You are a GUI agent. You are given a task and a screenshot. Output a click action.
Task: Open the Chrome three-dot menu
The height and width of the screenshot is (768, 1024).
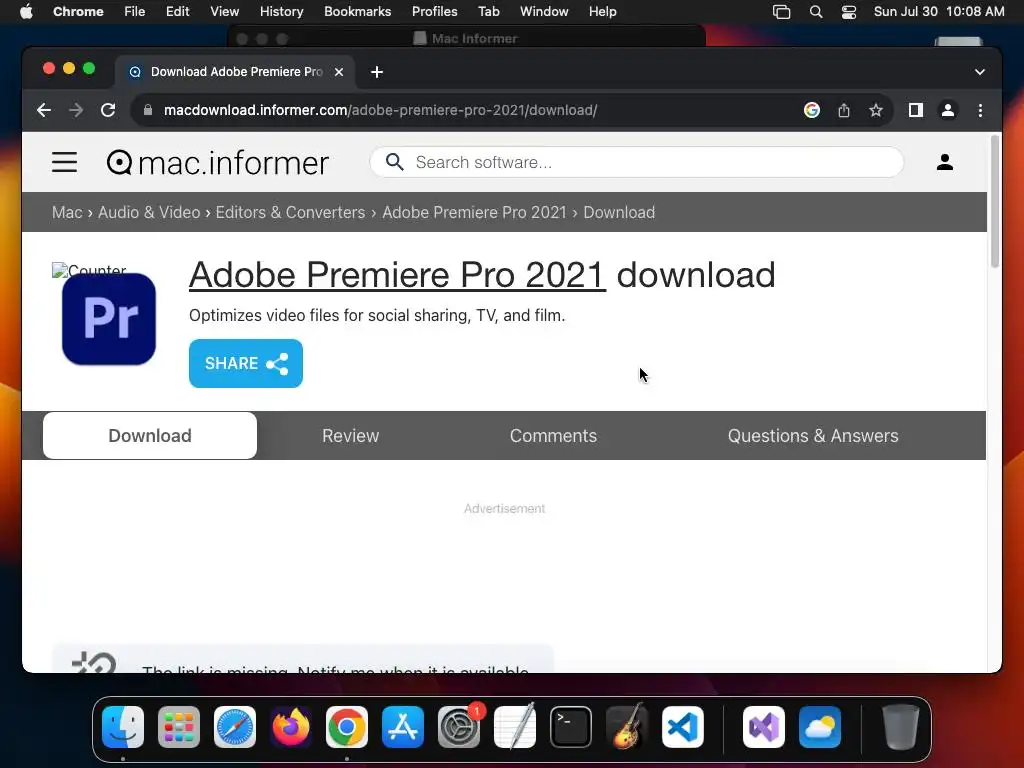coord(980,110)
